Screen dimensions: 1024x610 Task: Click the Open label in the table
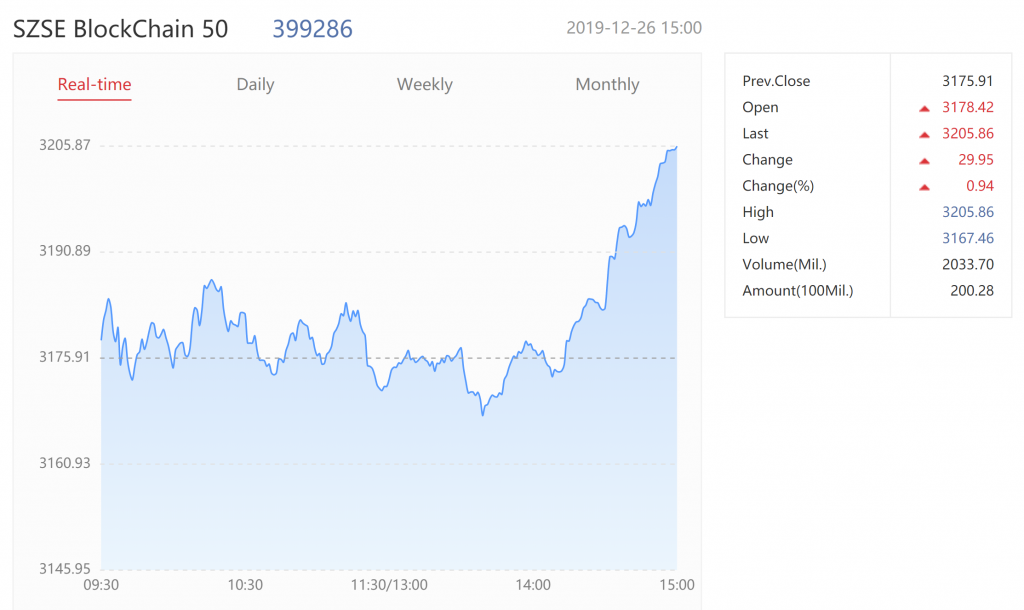(760, 107)
